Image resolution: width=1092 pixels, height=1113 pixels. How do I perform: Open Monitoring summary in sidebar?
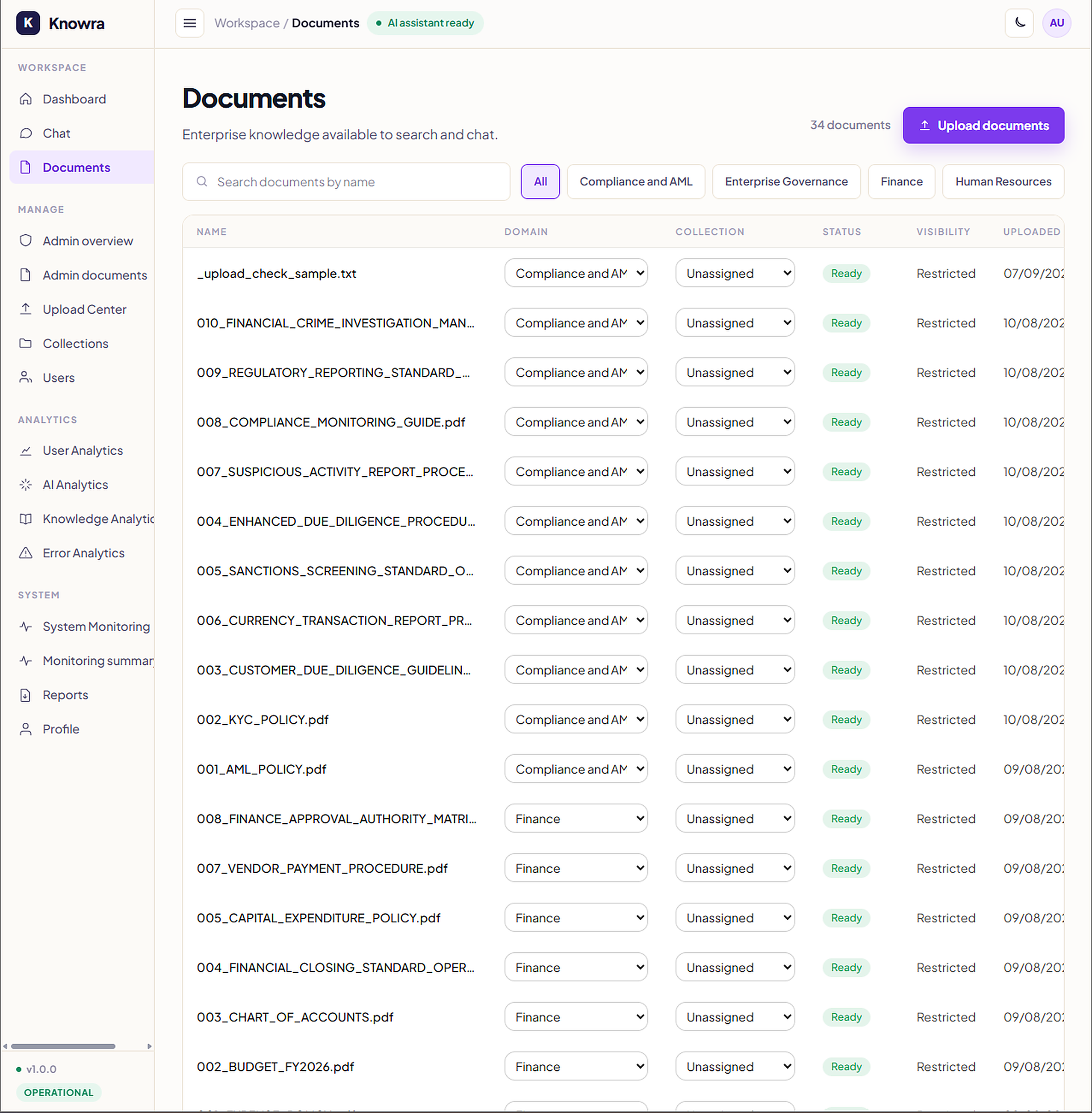click(x=82, y=660)
